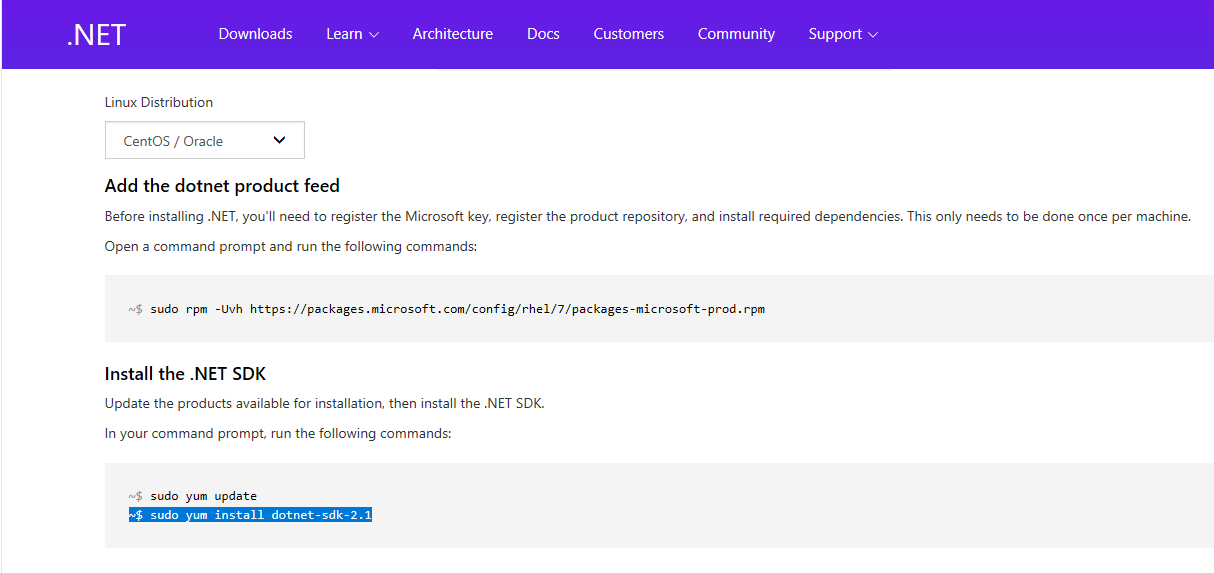Click the Linux Distribution label
This screenshot has height=573, width=1214.
[x=159, y=102]
